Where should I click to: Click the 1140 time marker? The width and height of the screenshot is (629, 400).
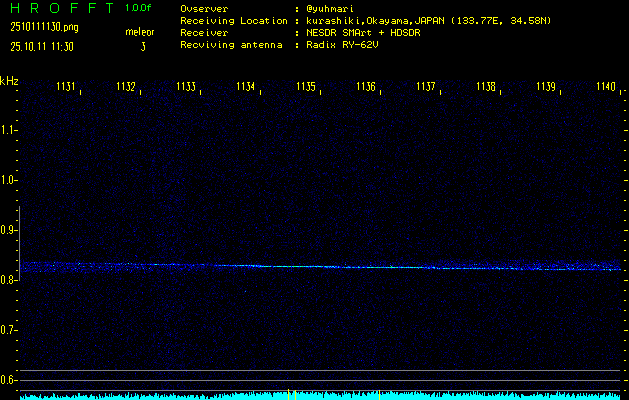click(x=606, y=87)
